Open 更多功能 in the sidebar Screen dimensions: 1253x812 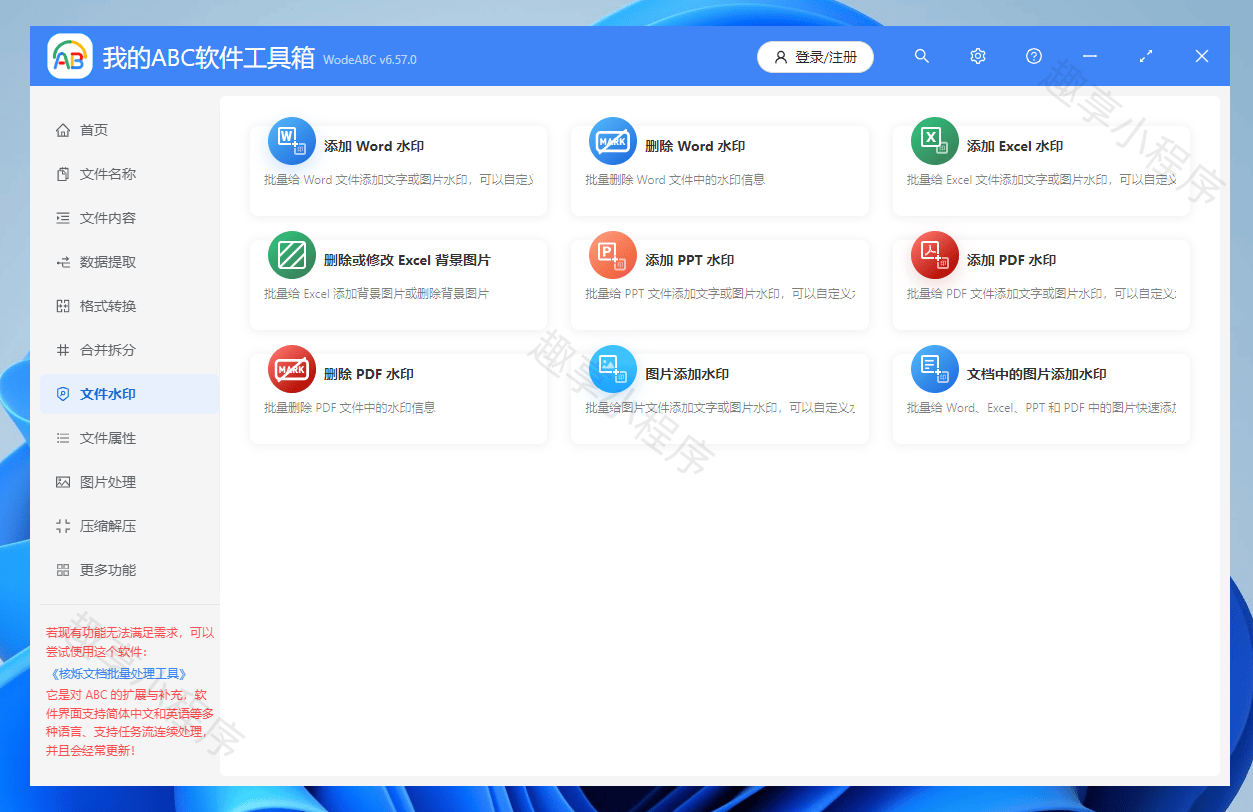[x=129, y=570]
